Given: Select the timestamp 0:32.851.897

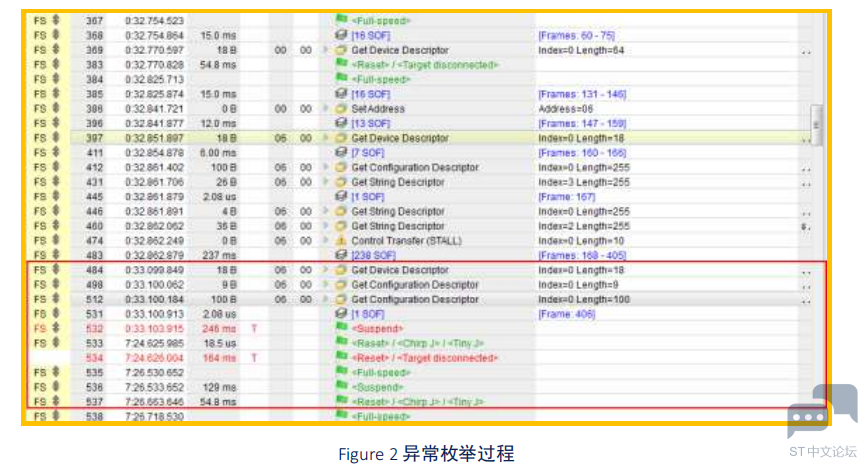Looking at the screenshot, I should (154, 138).
